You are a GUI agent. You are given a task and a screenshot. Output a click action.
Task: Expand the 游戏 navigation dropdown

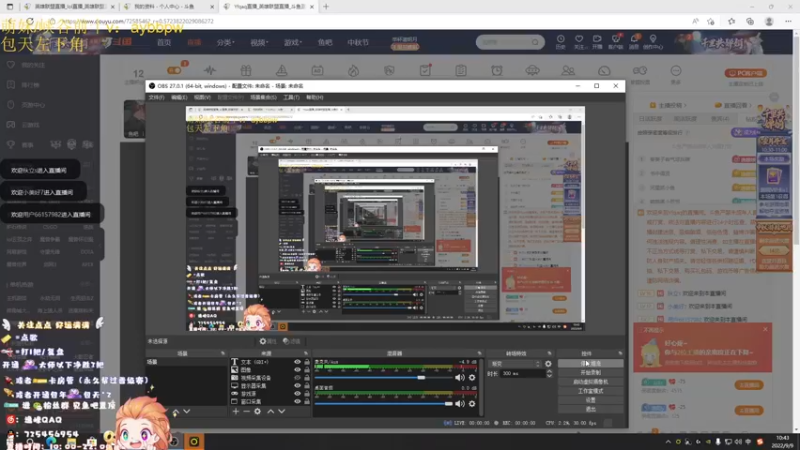pyautogui.click(x=292, y=42)
